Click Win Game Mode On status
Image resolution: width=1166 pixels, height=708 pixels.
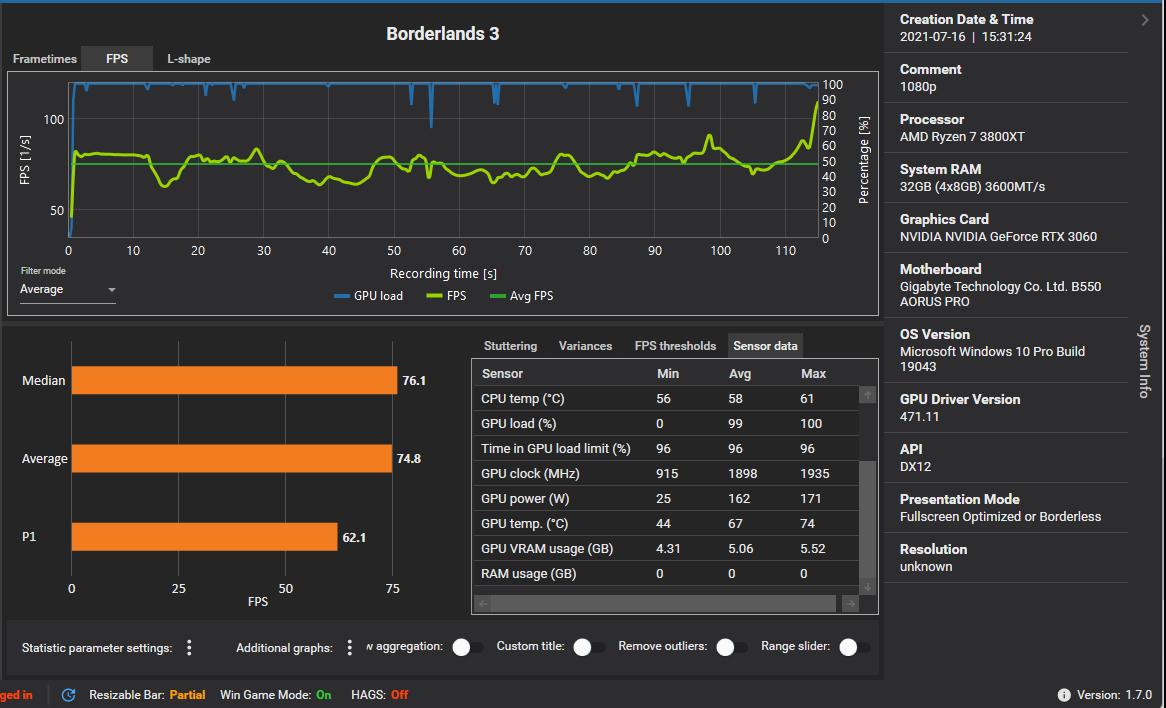(x=276, y=695)
